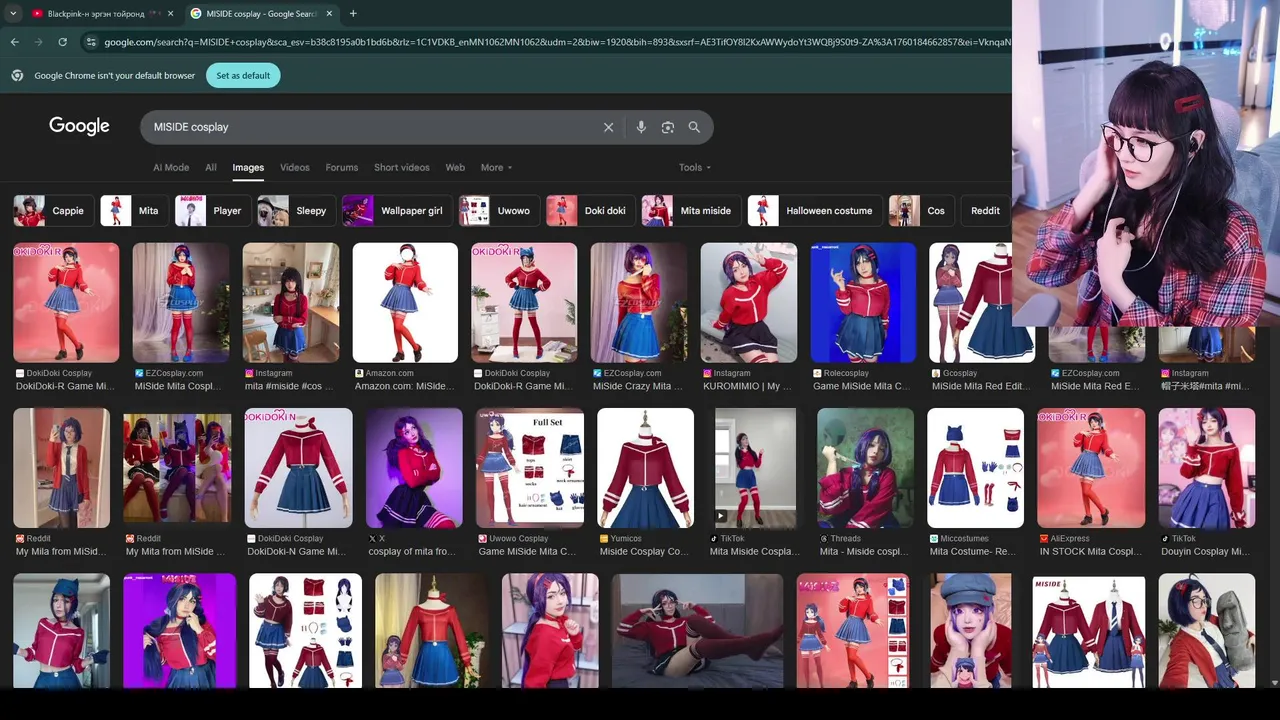
Task: Reload the page
Action: [62, 42]
